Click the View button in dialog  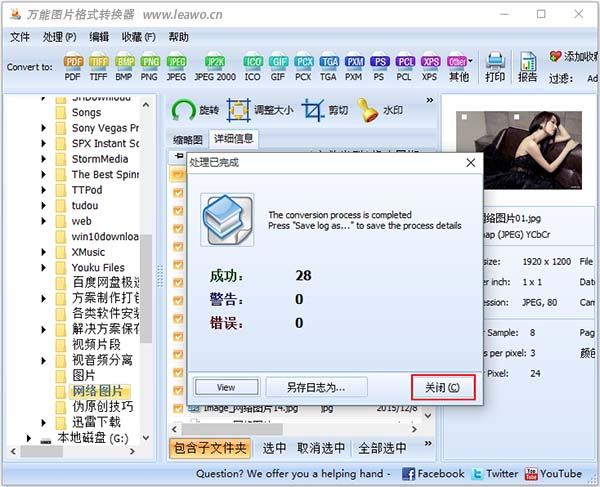[226, 388]
